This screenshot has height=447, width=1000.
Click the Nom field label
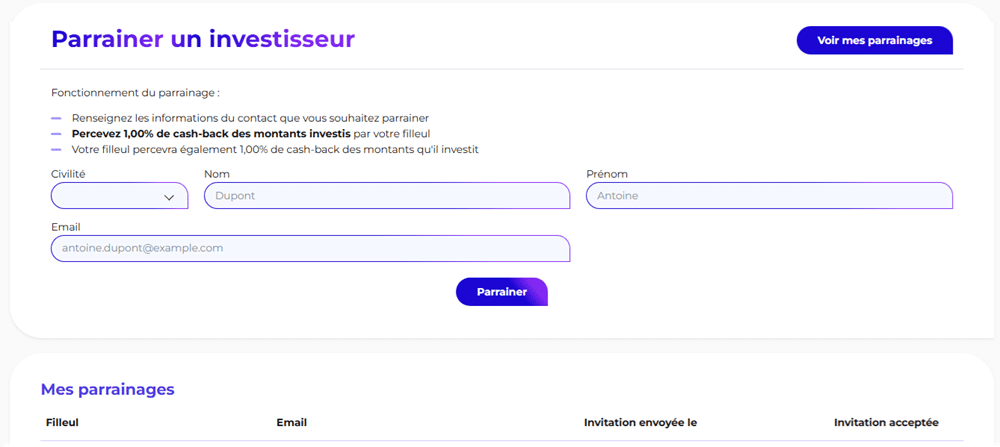217,174
